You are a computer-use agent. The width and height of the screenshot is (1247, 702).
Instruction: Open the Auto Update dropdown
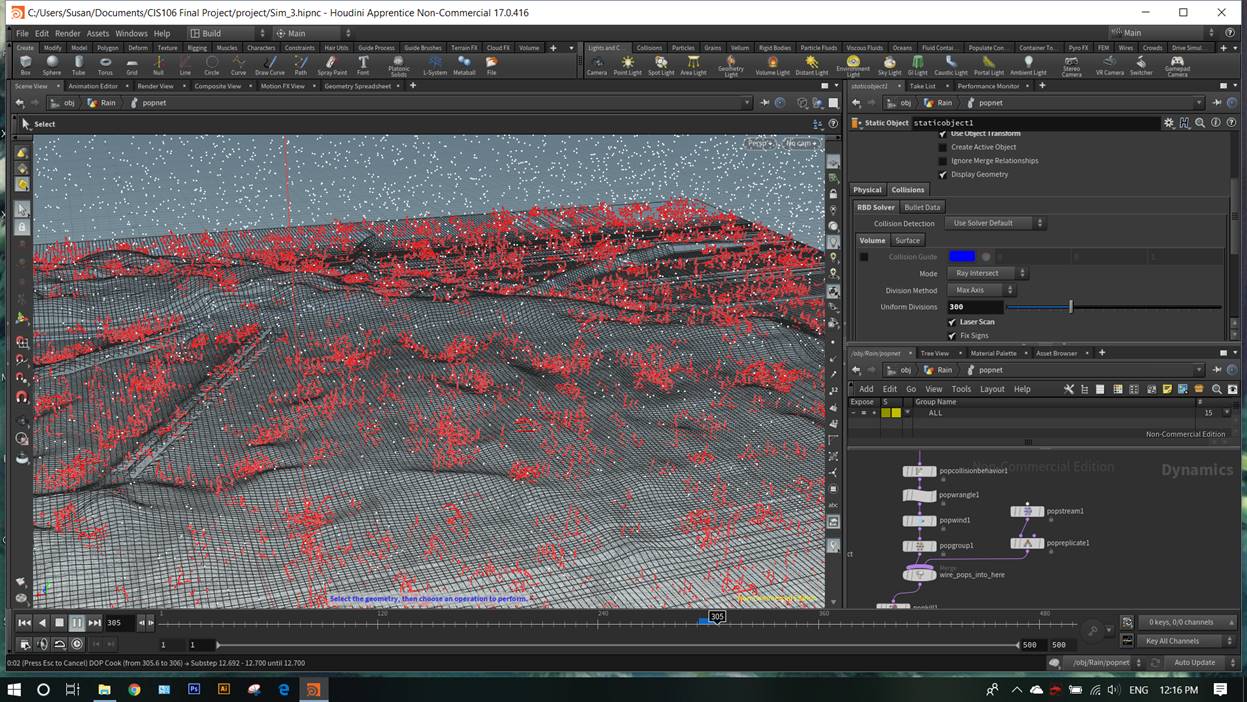(1200, 662)
